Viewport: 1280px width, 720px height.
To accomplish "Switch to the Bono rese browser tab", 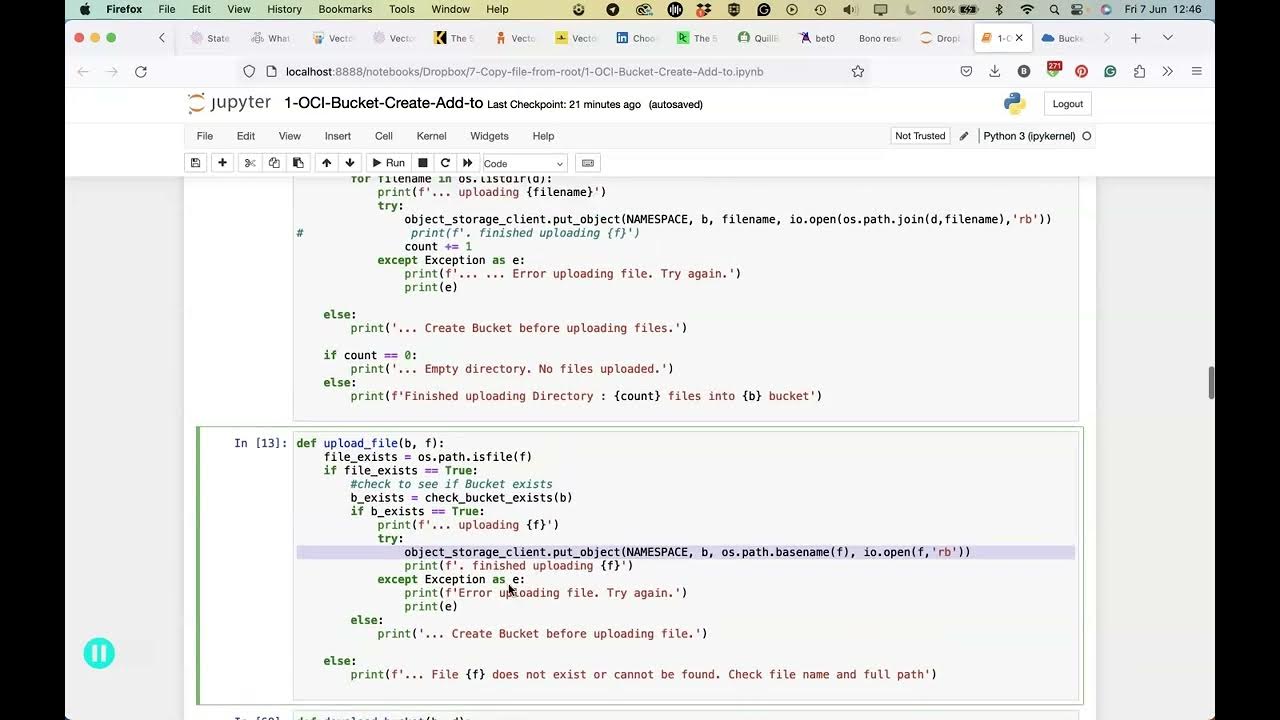I will pyautogui.click(x=879, y=38).
